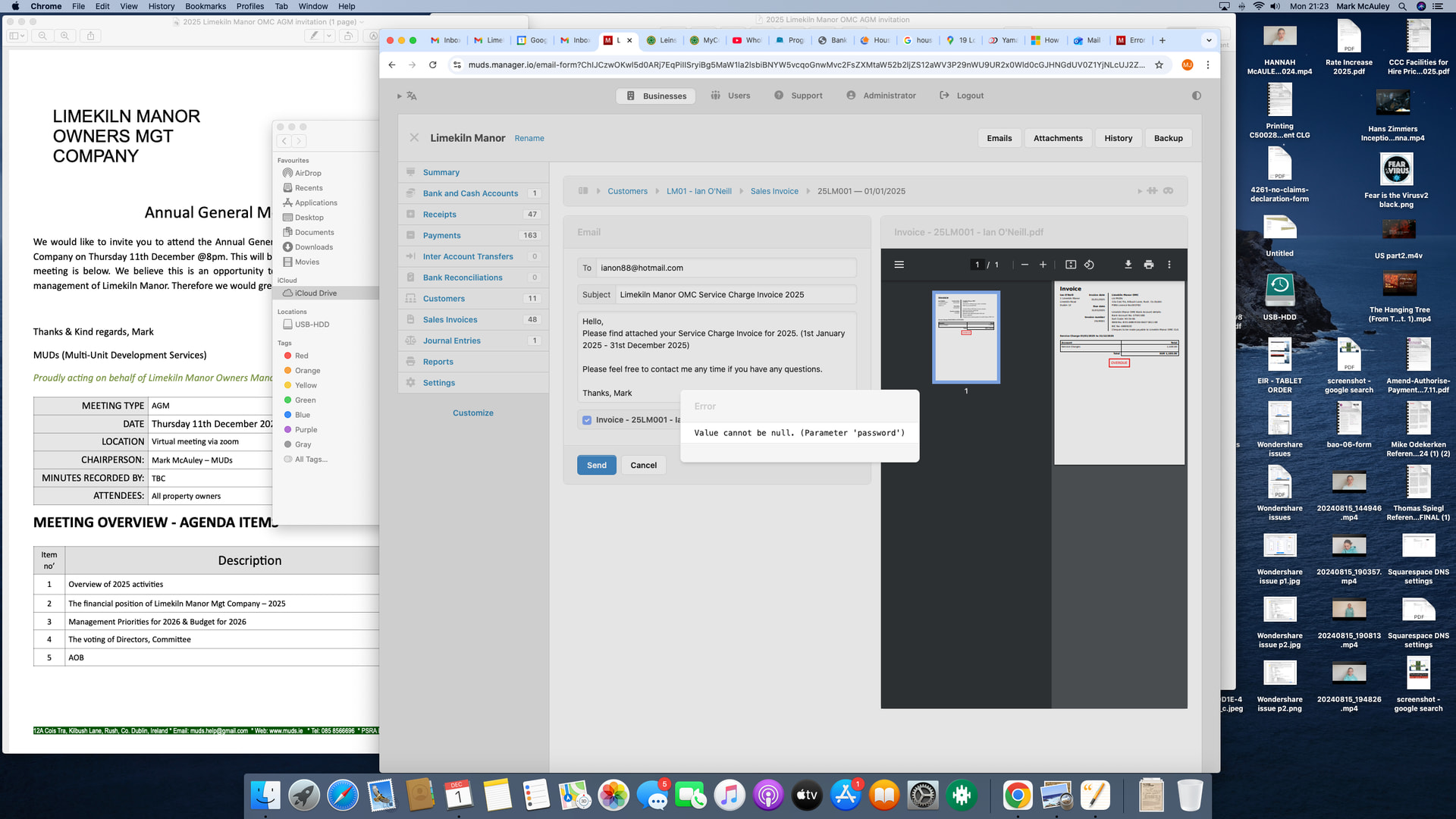Screen dimensions: 1456x819
Task: Open PDF viewer more actions menu
Action: click(1169, 265)
